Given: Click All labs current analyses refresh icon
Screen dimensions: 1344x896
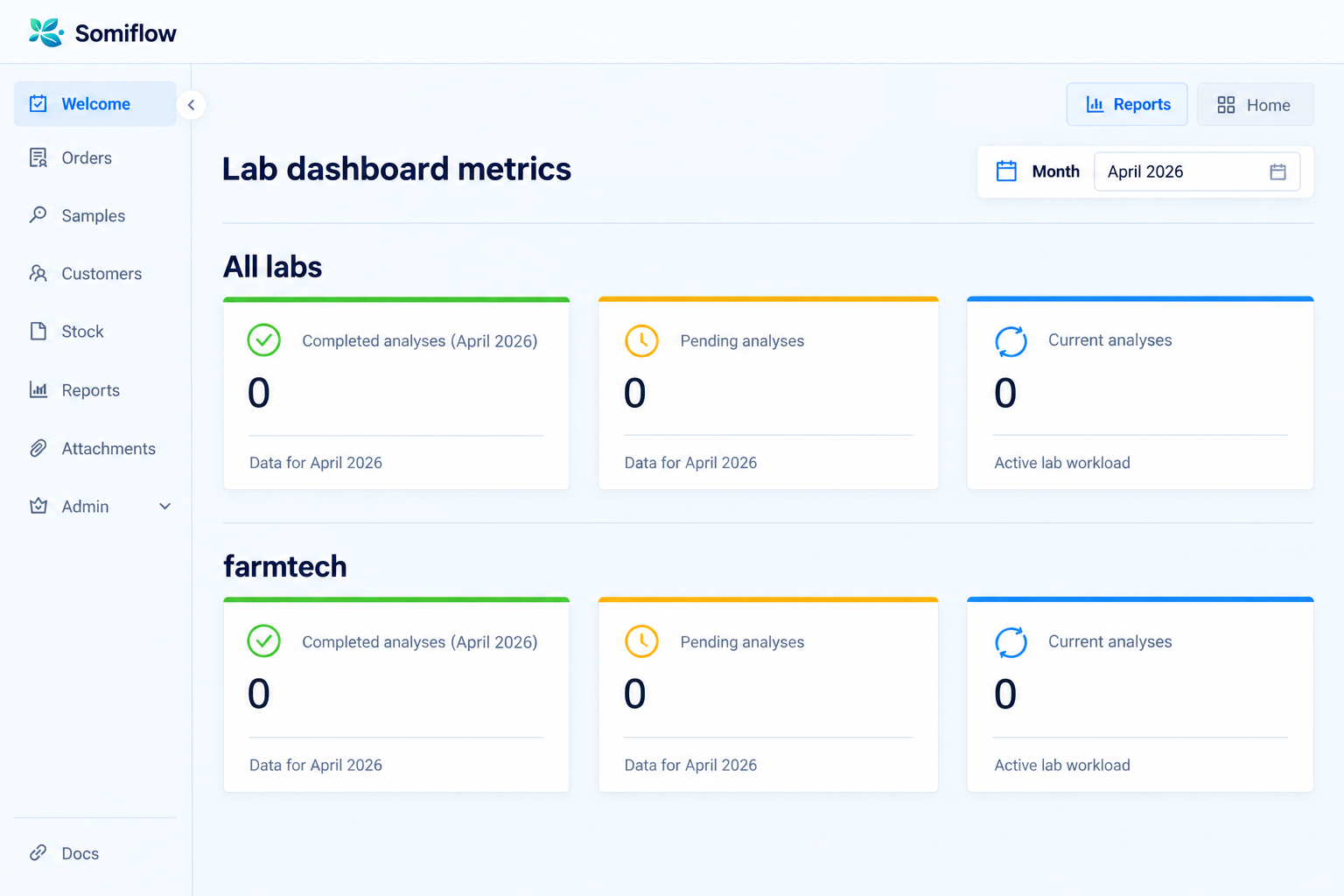Looking at the screenshot, I should pos(1011,341).
